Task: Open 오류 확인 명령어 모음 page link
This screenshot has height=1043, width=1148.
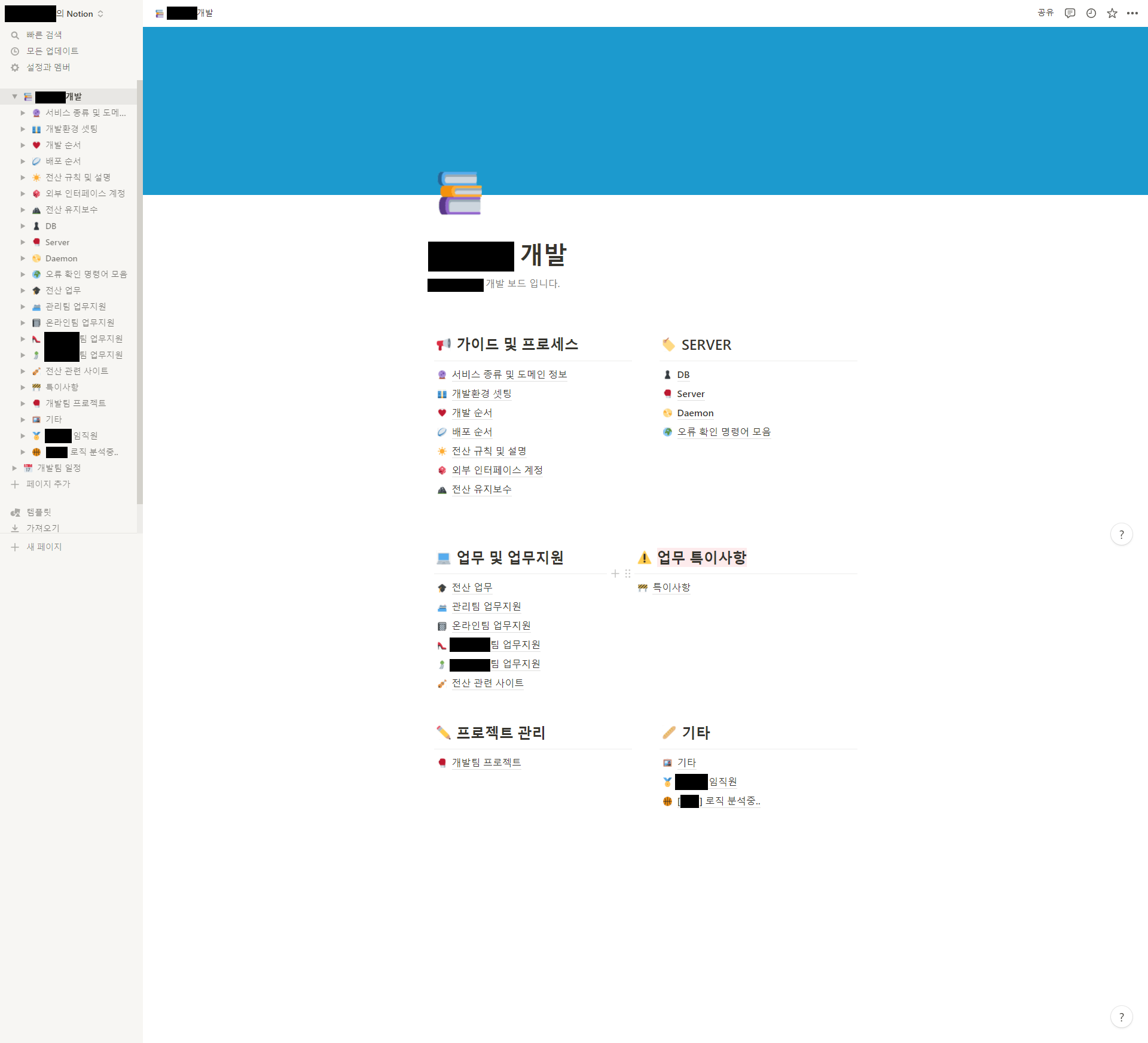Action: point(723,432)
